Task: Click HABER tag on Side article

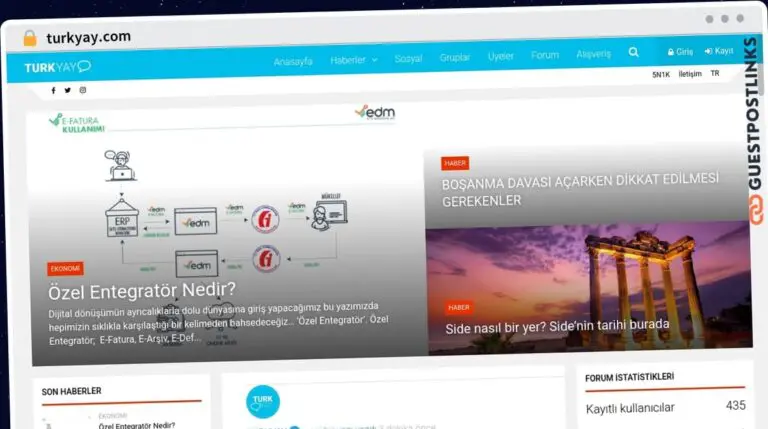Action: click(458, 308)
